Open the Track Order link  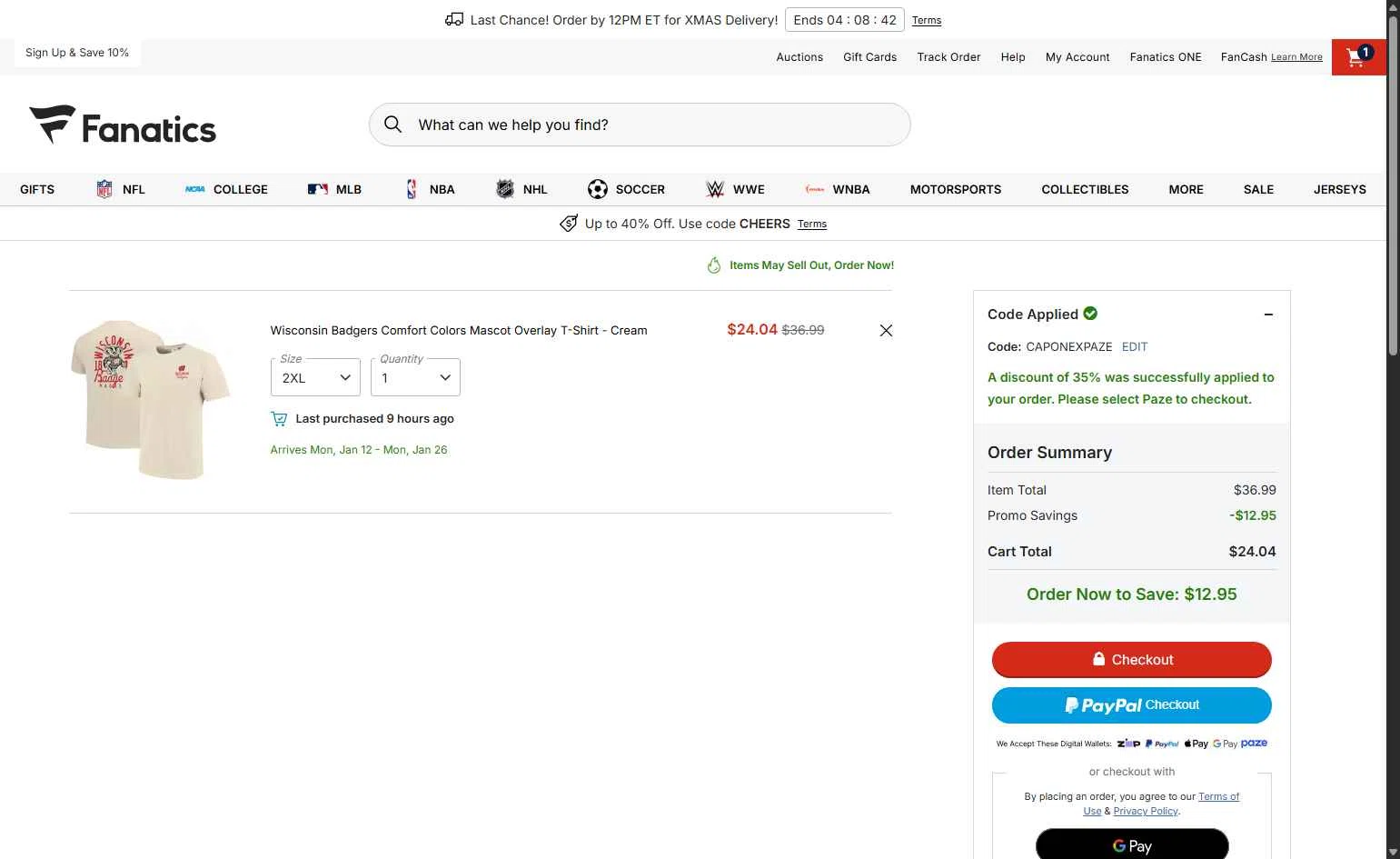(948, 57)
